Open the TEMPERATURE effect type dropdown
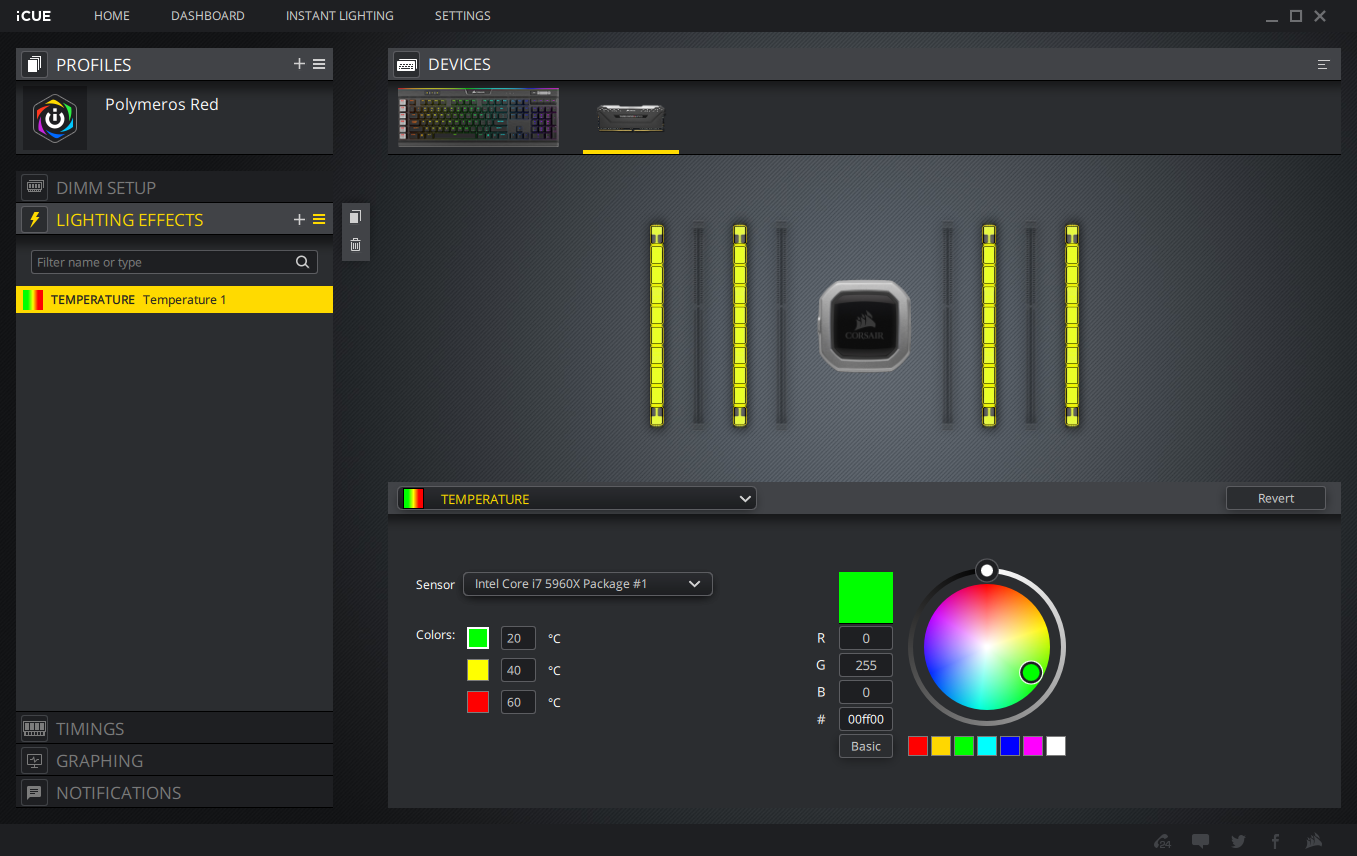 (577, 498)
